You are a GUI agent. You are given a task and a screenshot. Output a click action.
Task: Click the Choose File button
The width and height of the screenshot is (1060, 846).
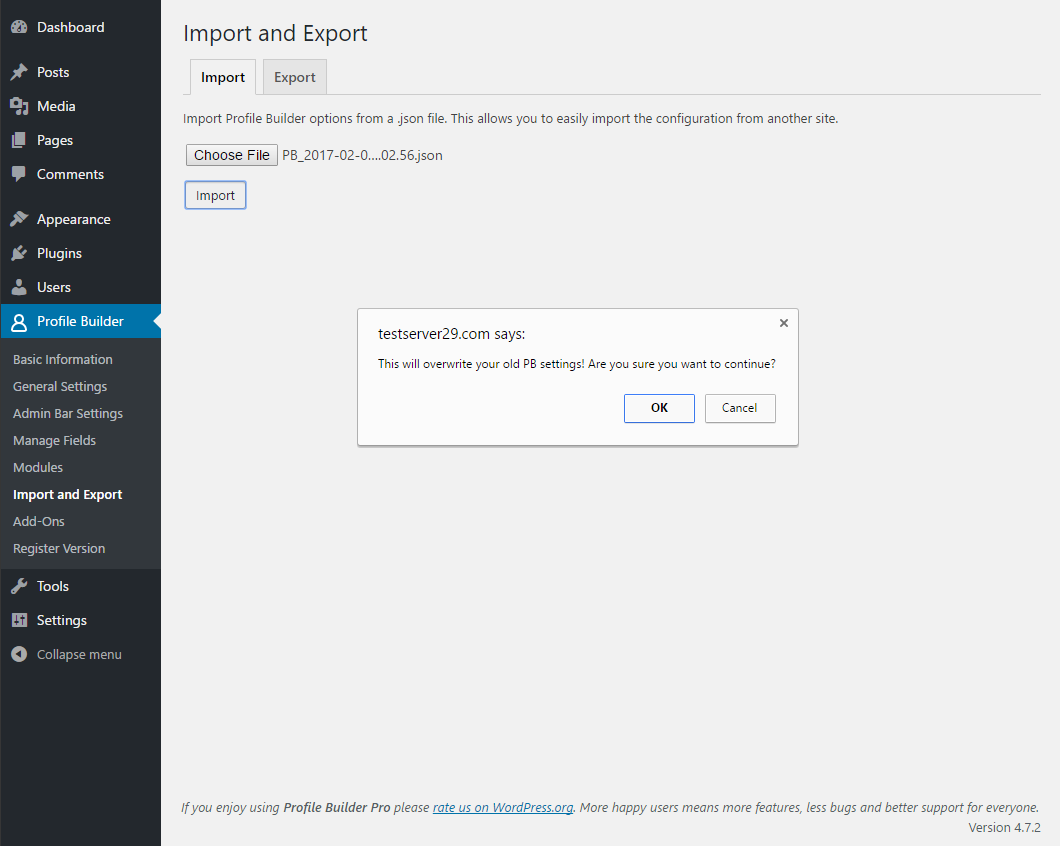232,155
